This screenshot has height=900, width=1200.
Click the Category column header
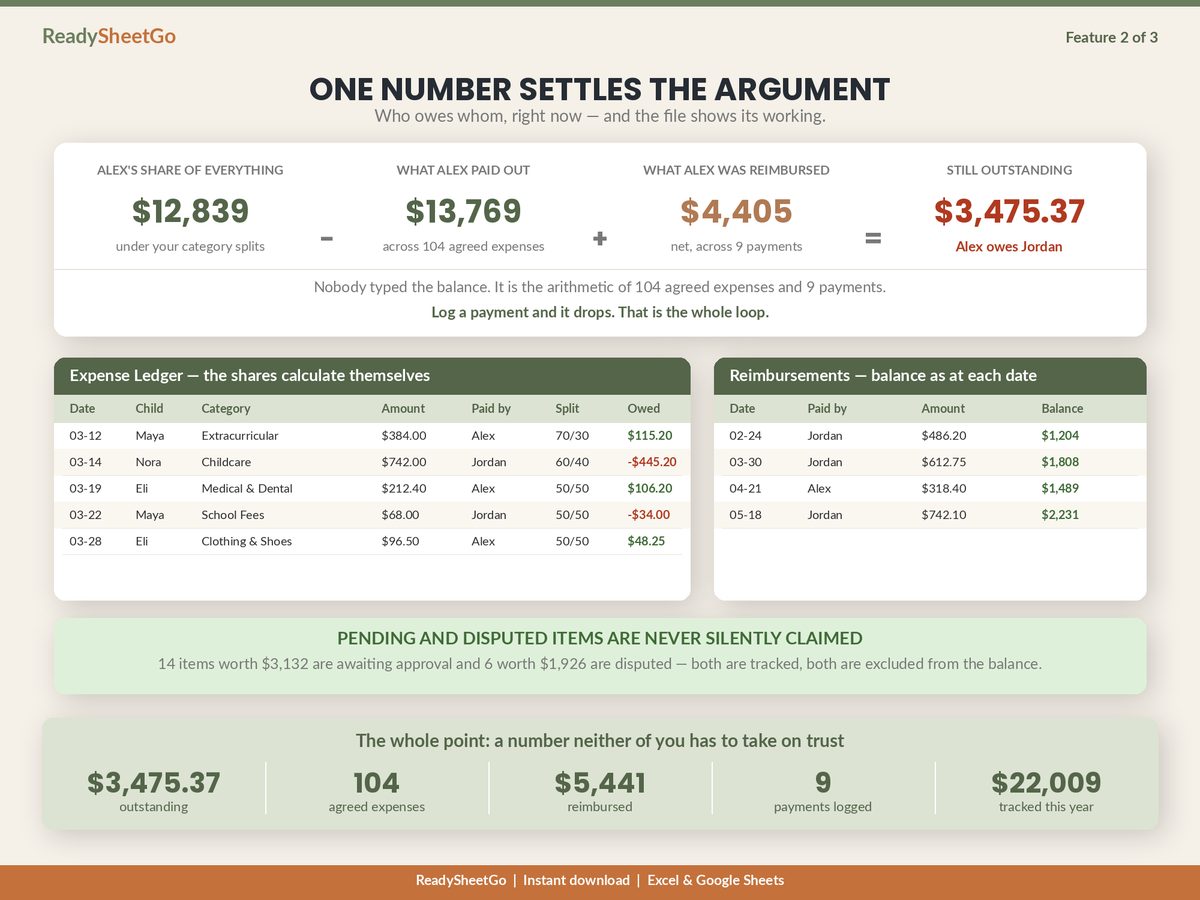click(226, 408)
